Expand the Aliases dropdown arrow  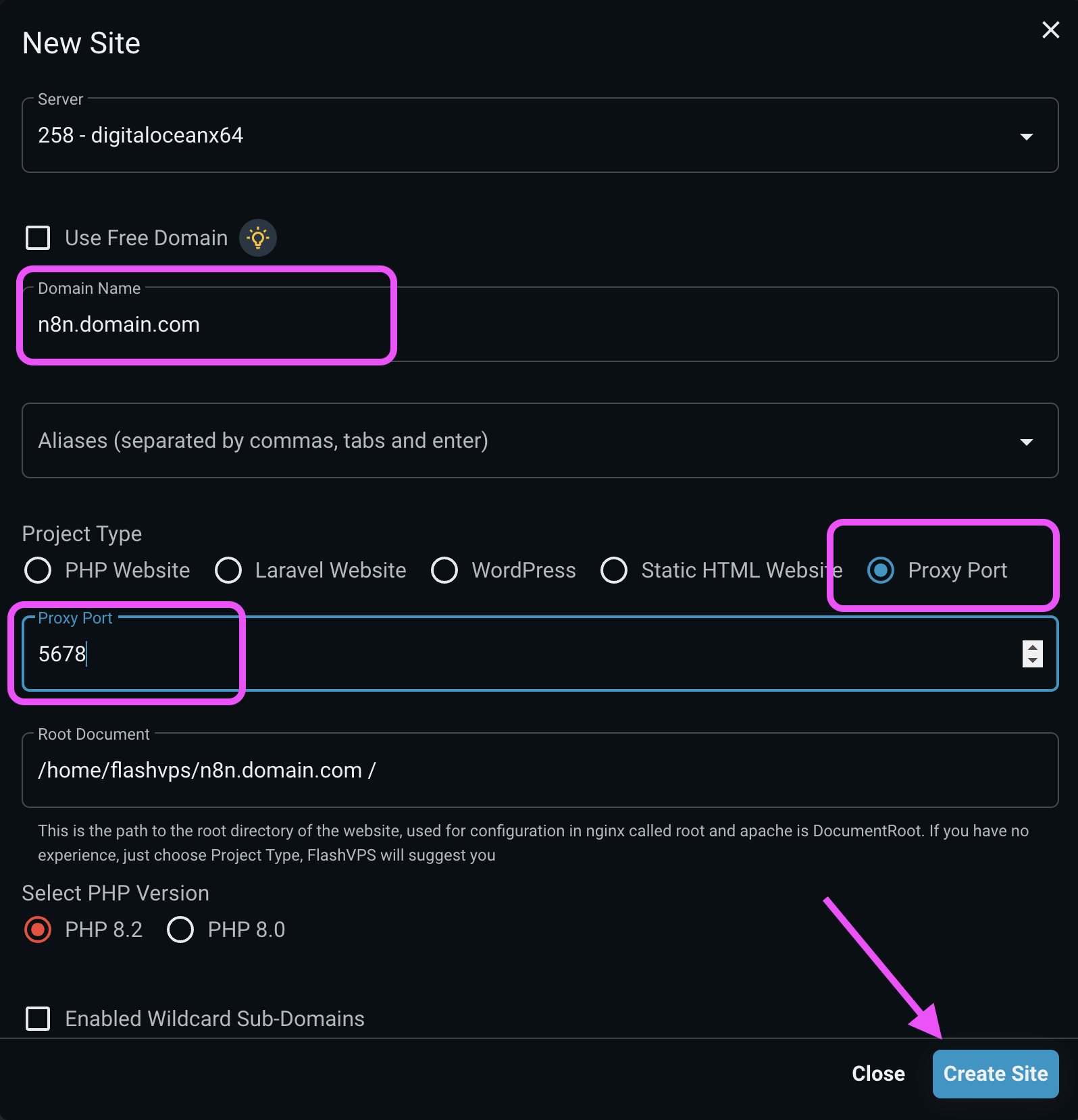point(1026,442)
